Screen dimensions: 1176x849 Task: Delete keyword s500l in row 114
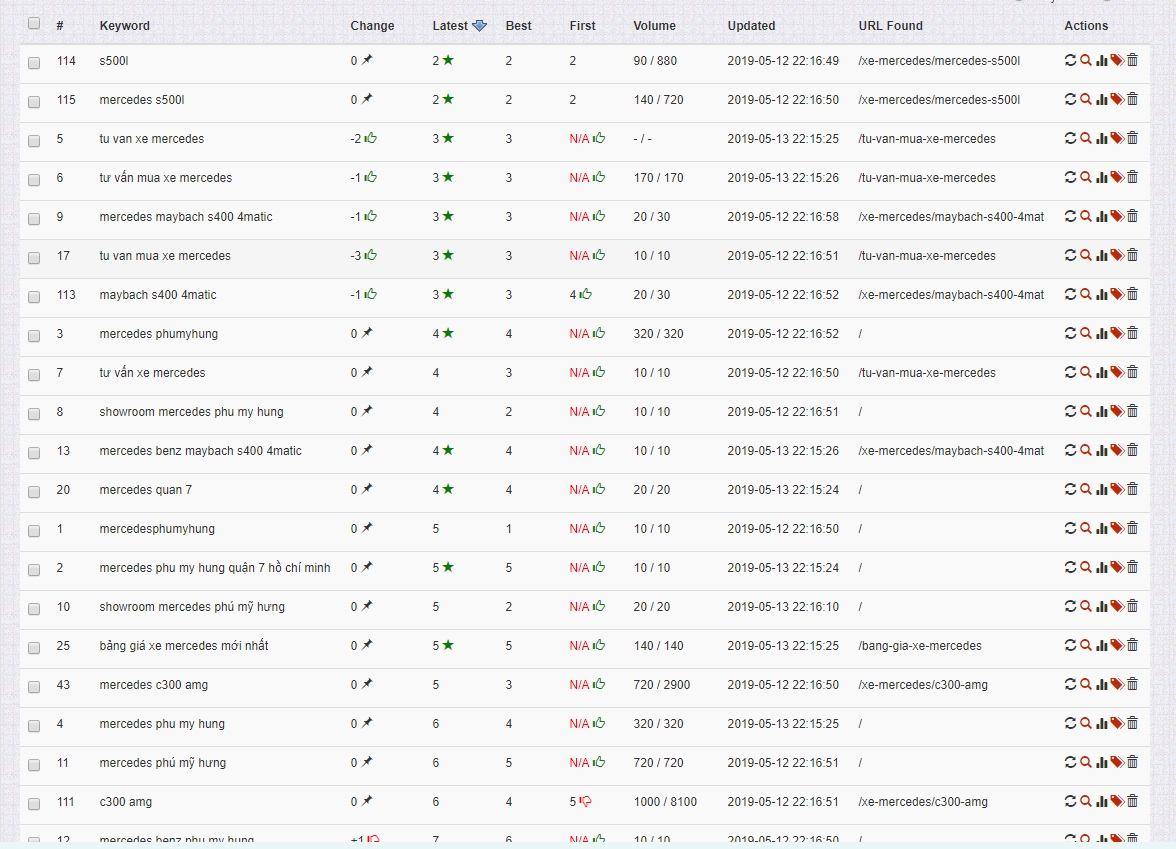tap(1132, 61)
